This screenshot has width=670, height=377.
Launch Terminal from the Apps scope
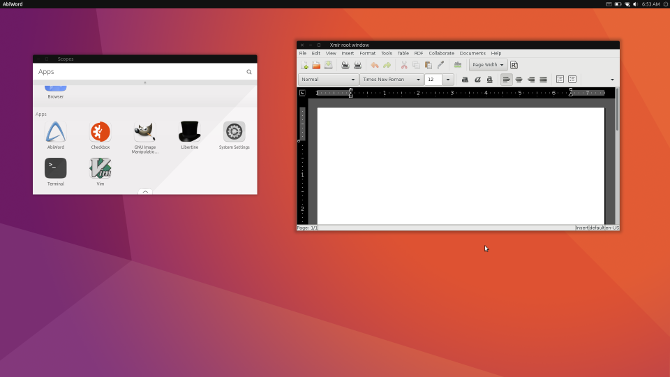pos(56,172)
